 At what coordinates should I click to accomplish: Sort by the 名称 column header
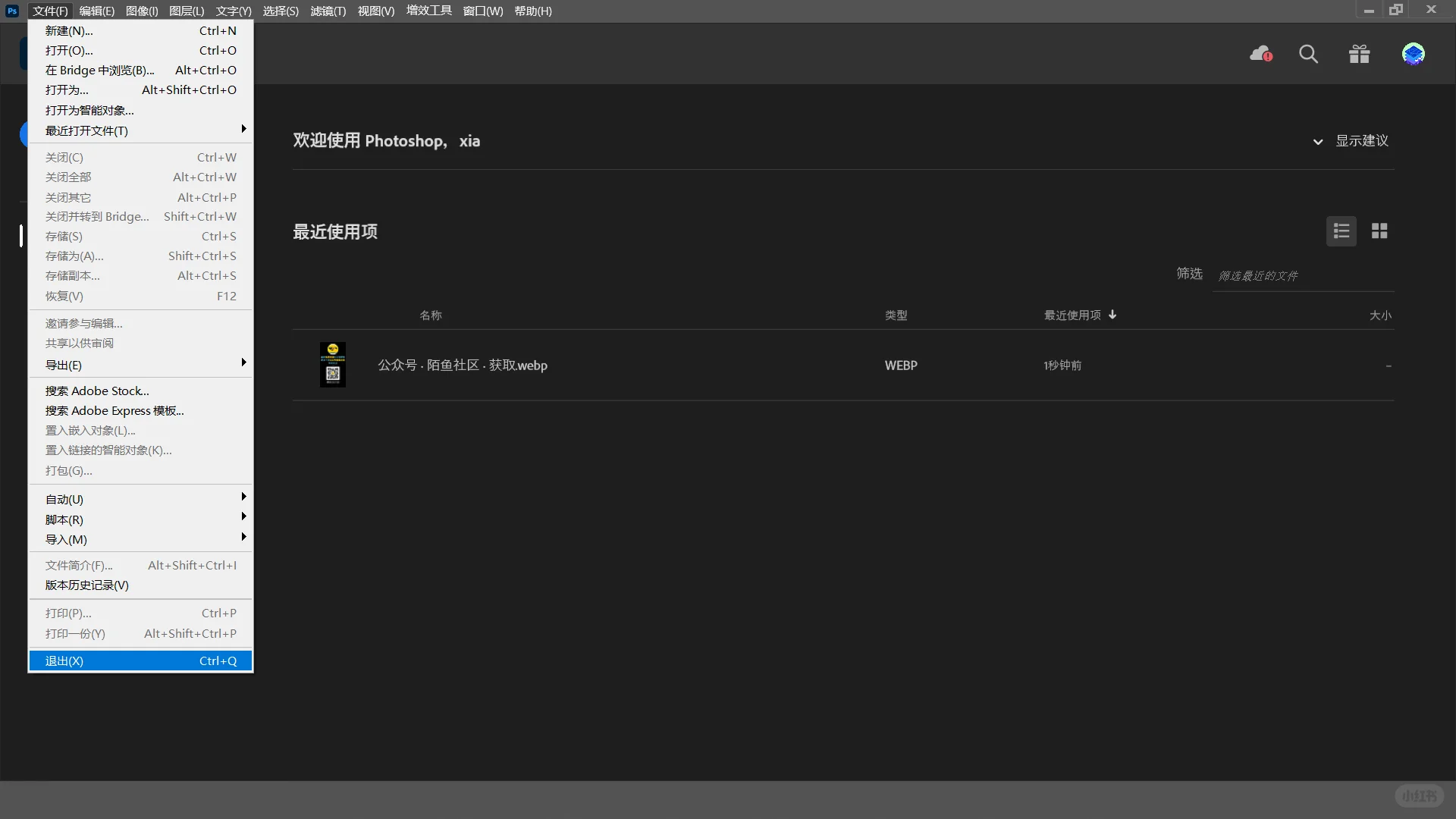click(430, 315)
